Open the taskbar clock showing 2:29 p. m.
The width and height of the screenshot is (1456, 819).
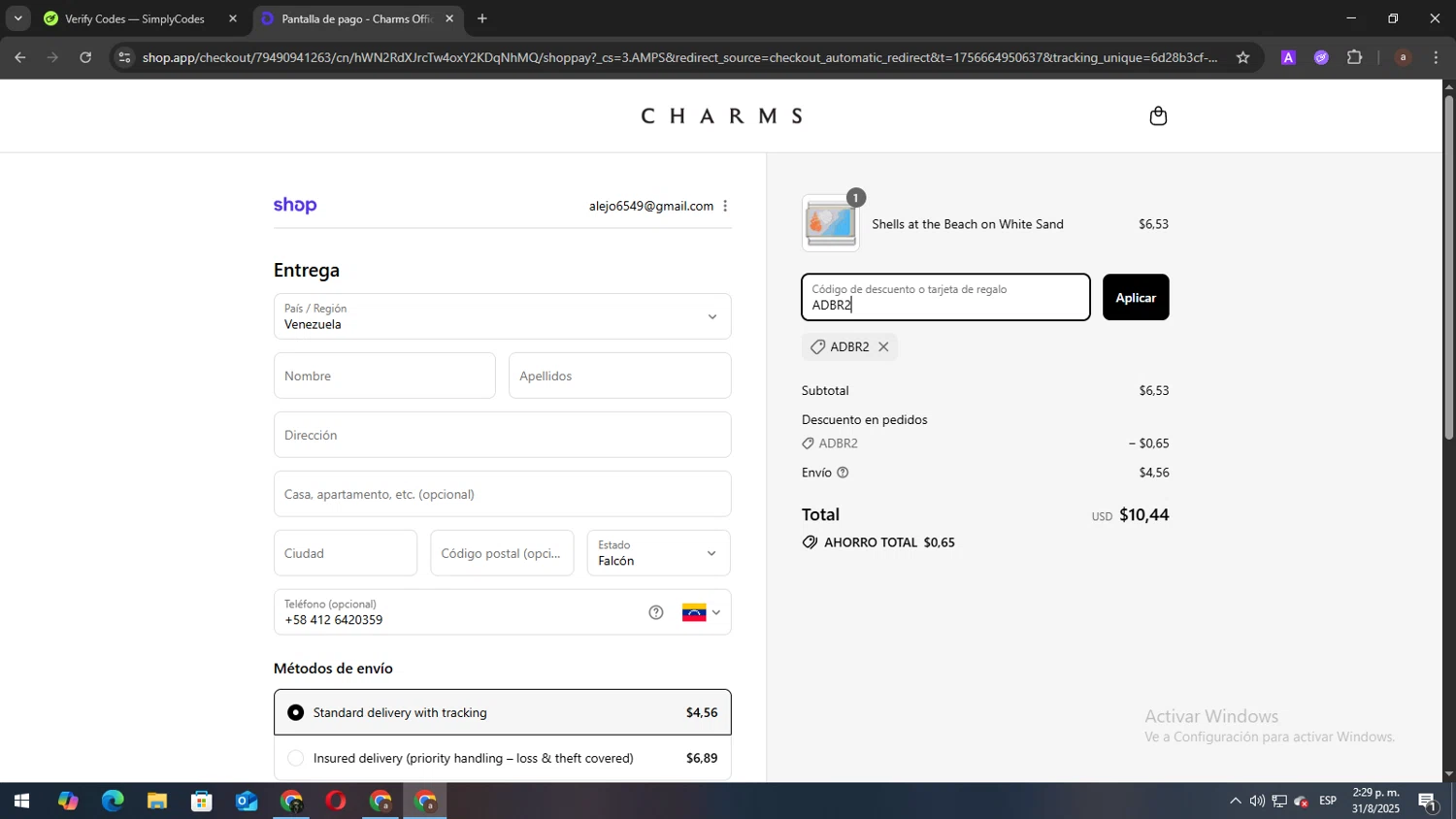(1375, 801)
